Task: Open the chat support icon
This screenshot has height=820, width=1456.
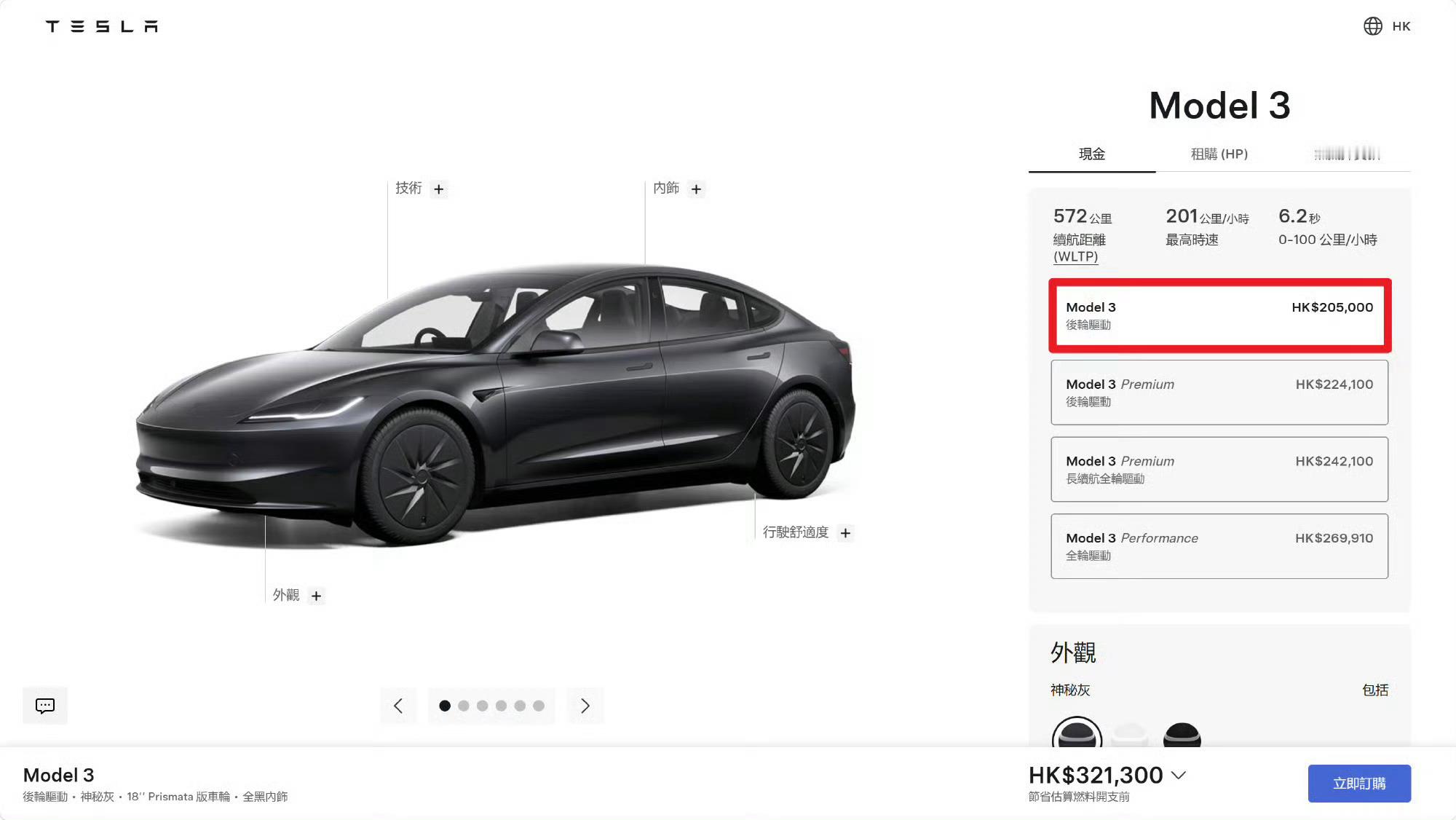Action: point(45,706)
